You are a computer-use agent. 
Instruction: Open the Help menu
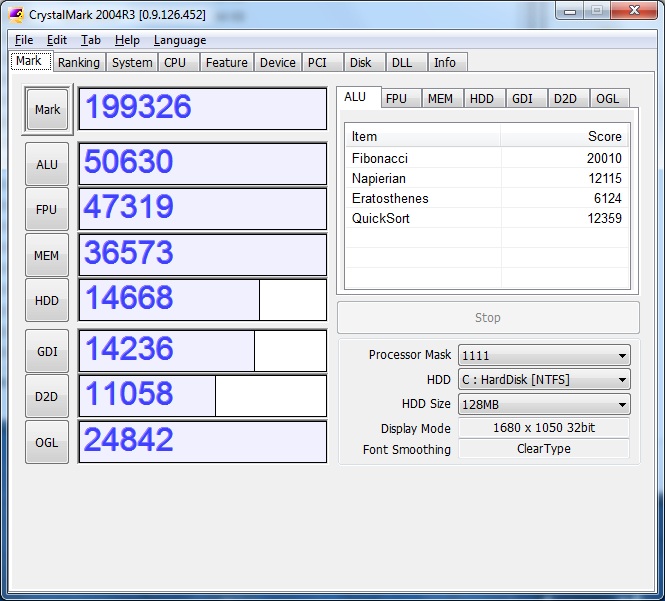127,40
